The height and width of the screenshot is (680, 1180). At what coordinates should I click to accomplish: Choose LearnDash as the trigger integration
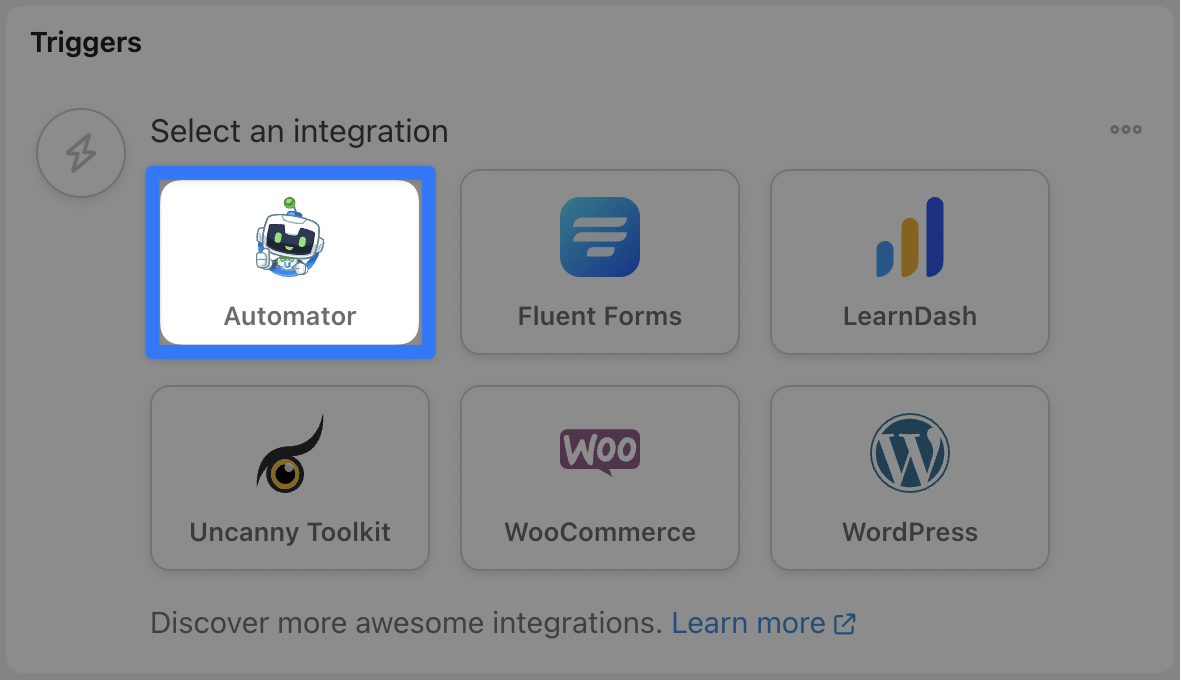909,262
